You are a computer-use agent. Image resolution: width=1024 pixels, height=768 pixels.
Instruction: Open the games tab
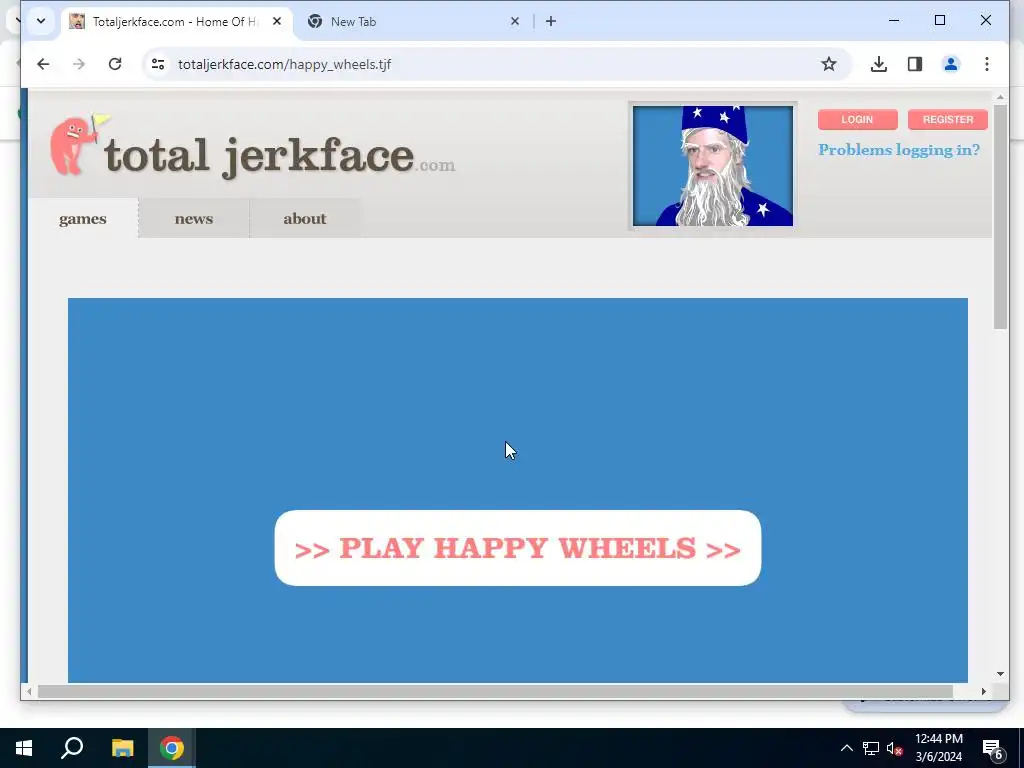click(x=83, y=219)
